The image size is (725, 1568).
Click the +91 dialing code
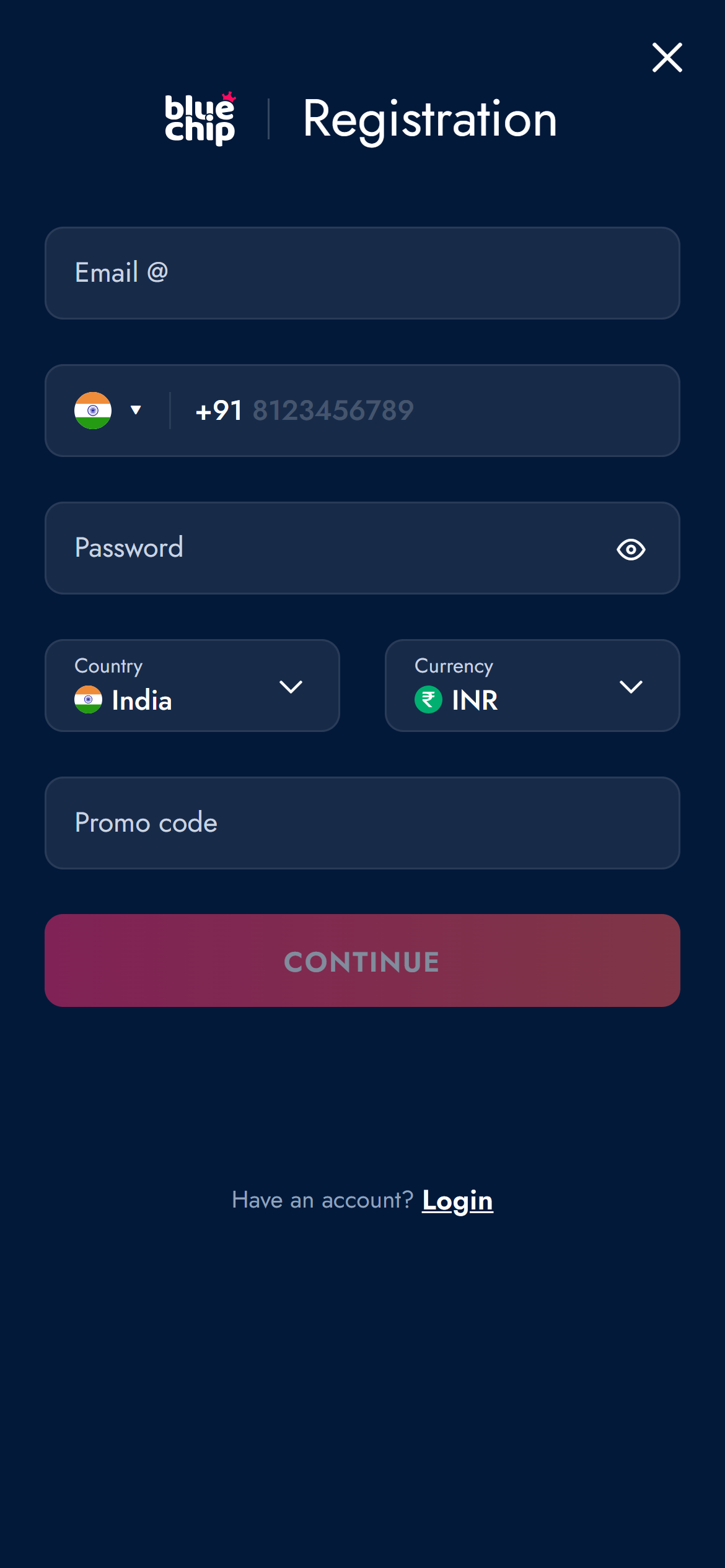tap(217, 411)
